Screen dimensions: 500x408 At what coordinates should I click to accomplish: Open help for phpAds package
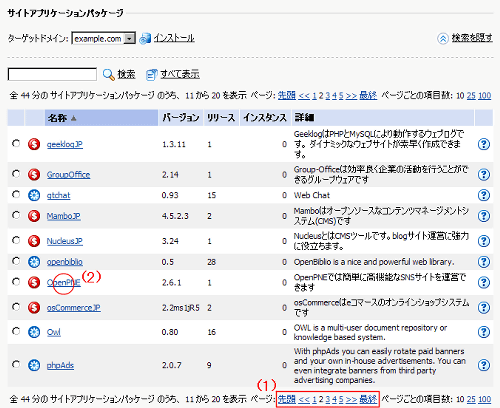[x=484, y=365]
